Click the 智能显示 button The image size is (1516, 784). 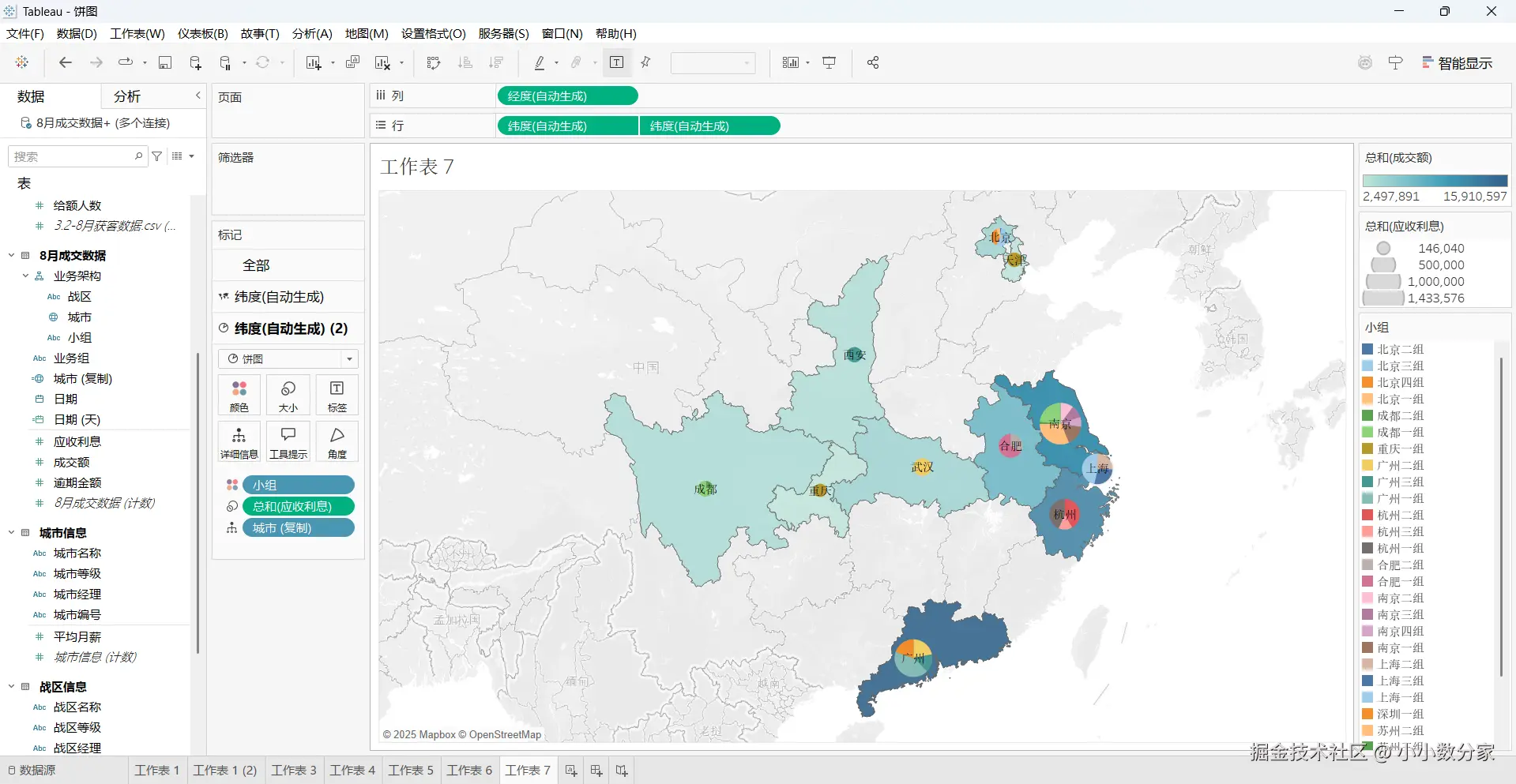coord(1457,63)
